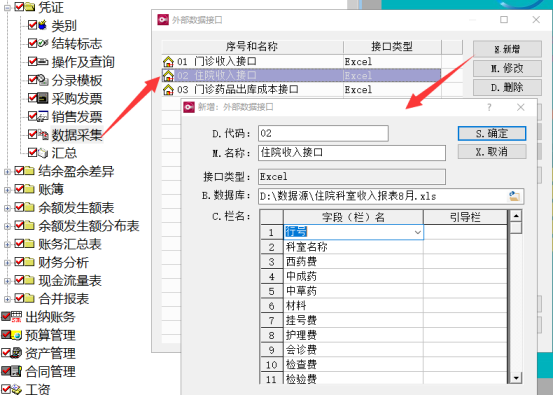Image resolution: width=553 pixels, height=395 pixels.
Task: Uncheck the 分录模板 checkbox
Action: click(x=32, y=80)
